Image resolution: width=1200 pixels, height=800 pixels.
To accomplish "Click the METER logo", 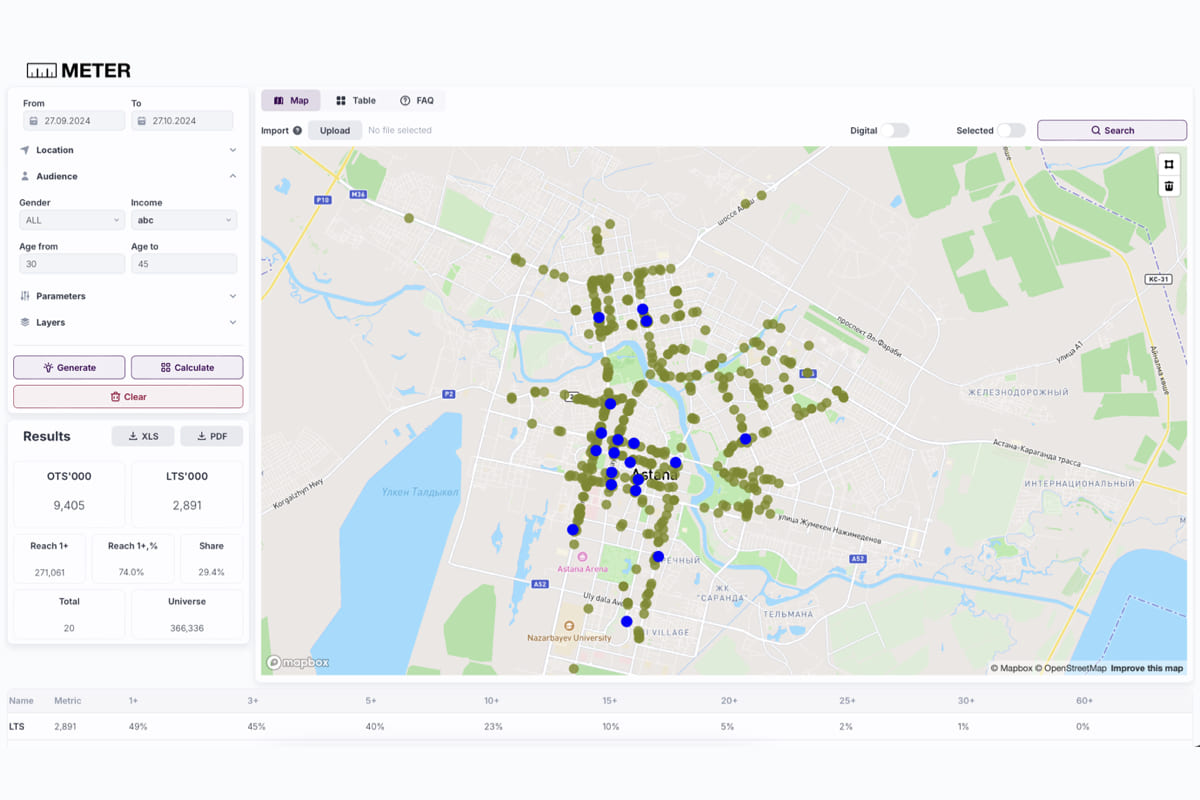I will [78, 71].
